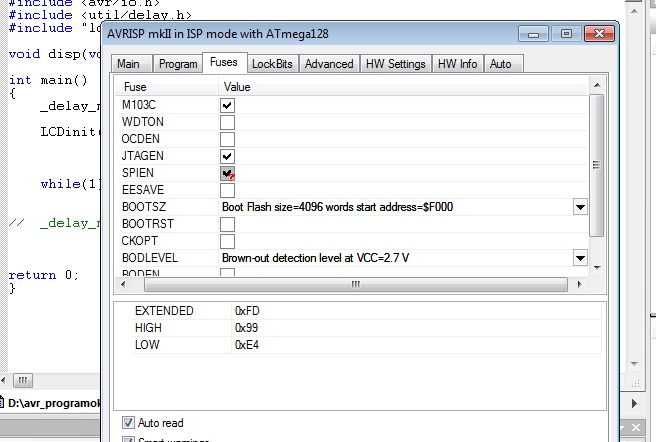
Task: Enable the CKOPT fuse checkbox
Action: tap(228, 241)
